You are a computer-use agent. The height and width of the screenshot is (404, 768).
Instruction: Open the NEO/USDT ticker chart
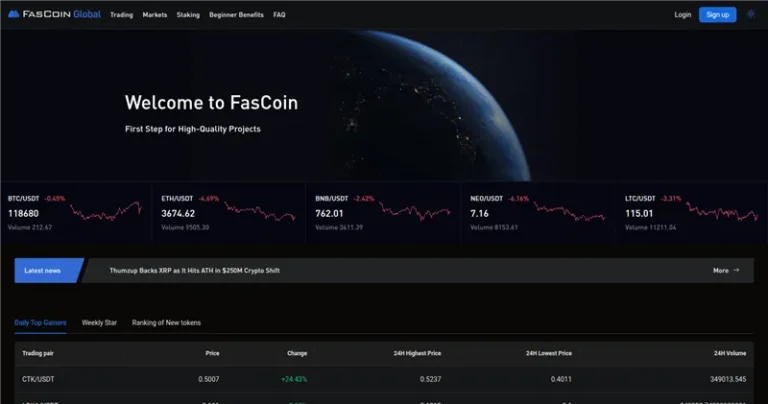(570, 211)
